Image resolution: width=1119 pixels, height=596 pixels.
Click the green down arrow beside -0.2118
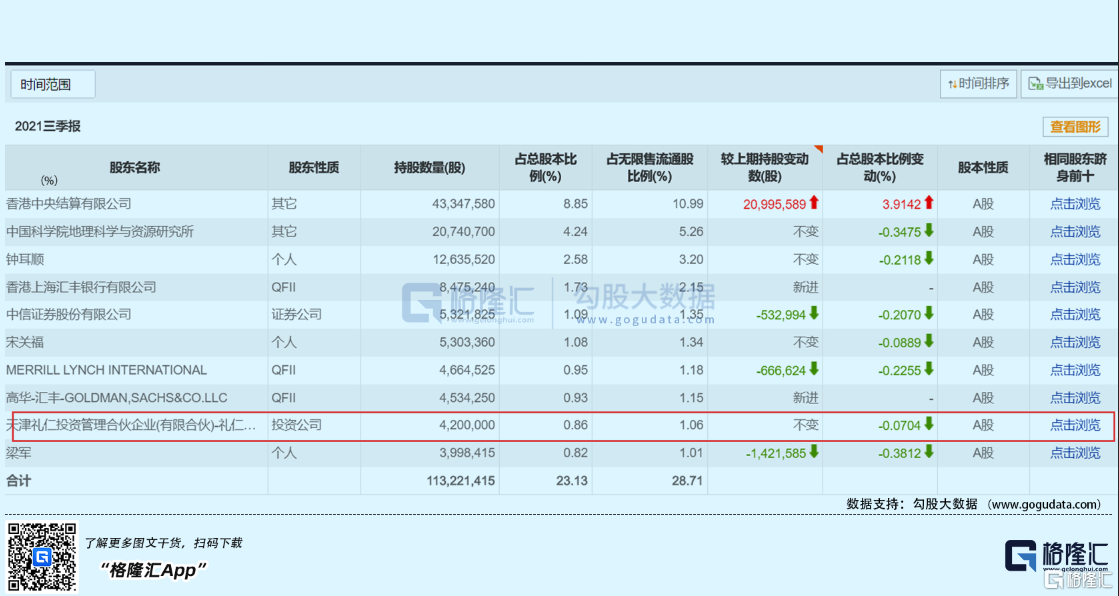[928, 259]
